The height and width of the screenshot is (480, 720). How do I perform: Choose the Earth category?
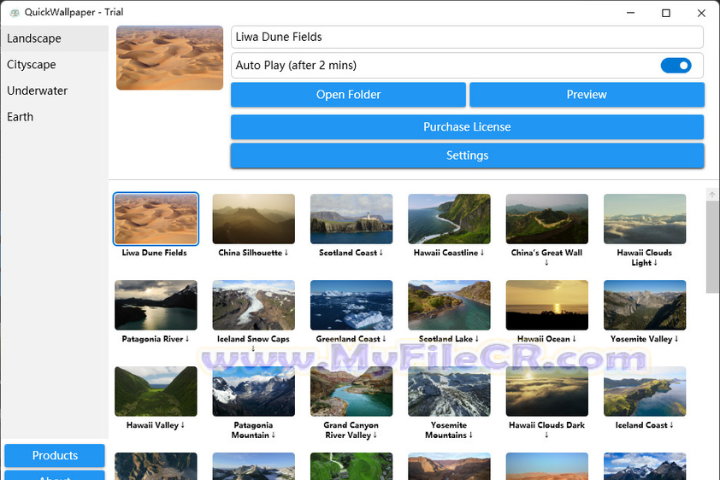click(x=54, y=117)
